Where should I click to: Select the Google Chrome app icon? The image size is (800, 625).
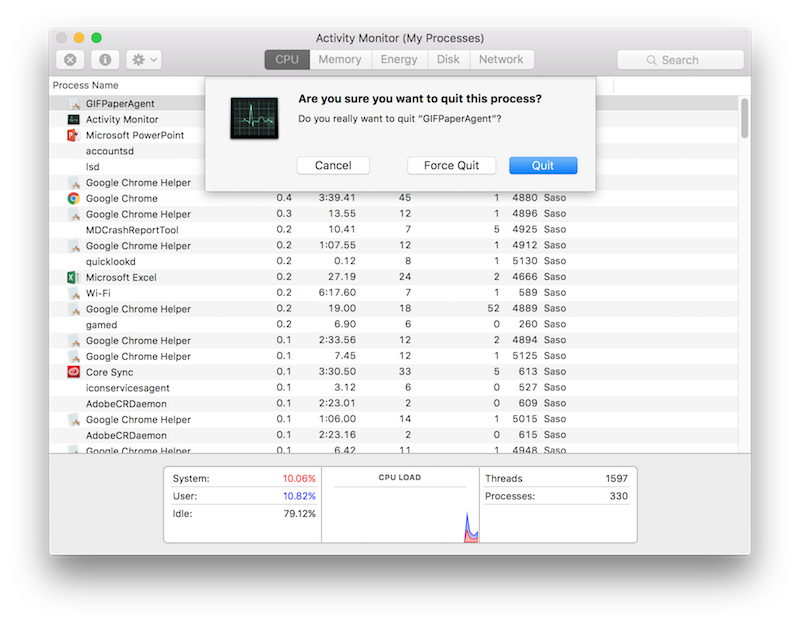click(73, 198)
